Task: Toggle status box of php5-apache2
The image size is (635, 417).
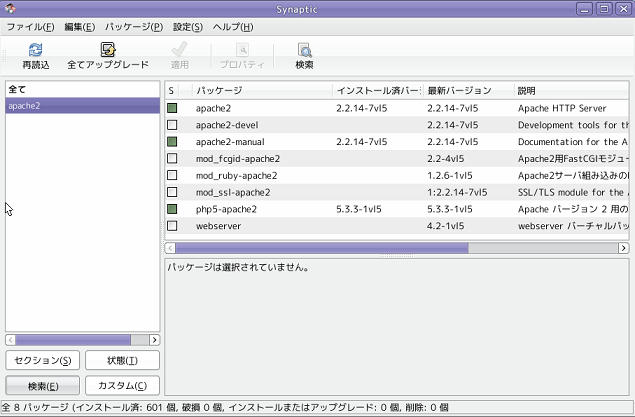Action: pyautogui.click(x=172, y=209)
